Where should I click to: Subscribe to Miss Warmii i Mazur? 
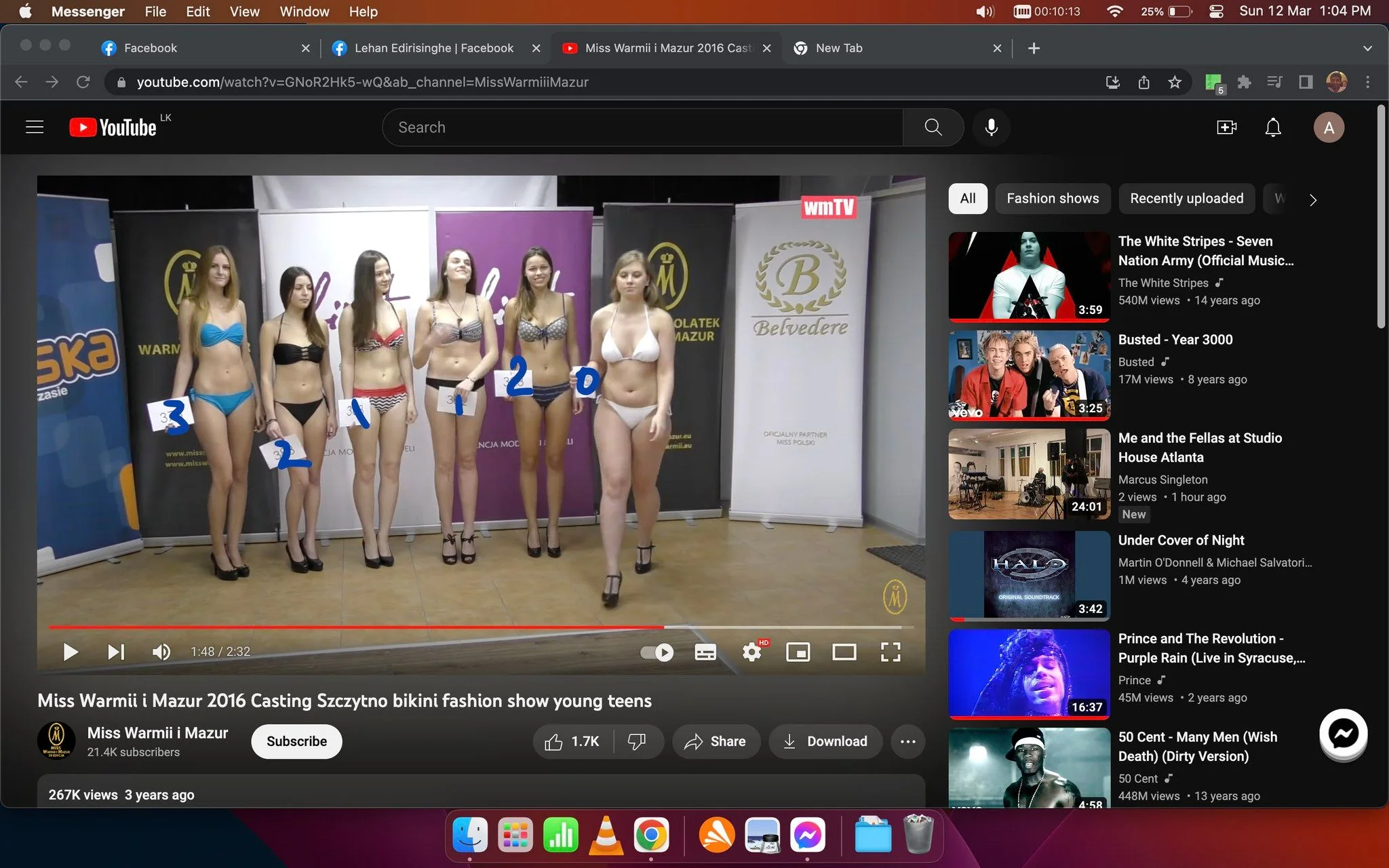296,741
